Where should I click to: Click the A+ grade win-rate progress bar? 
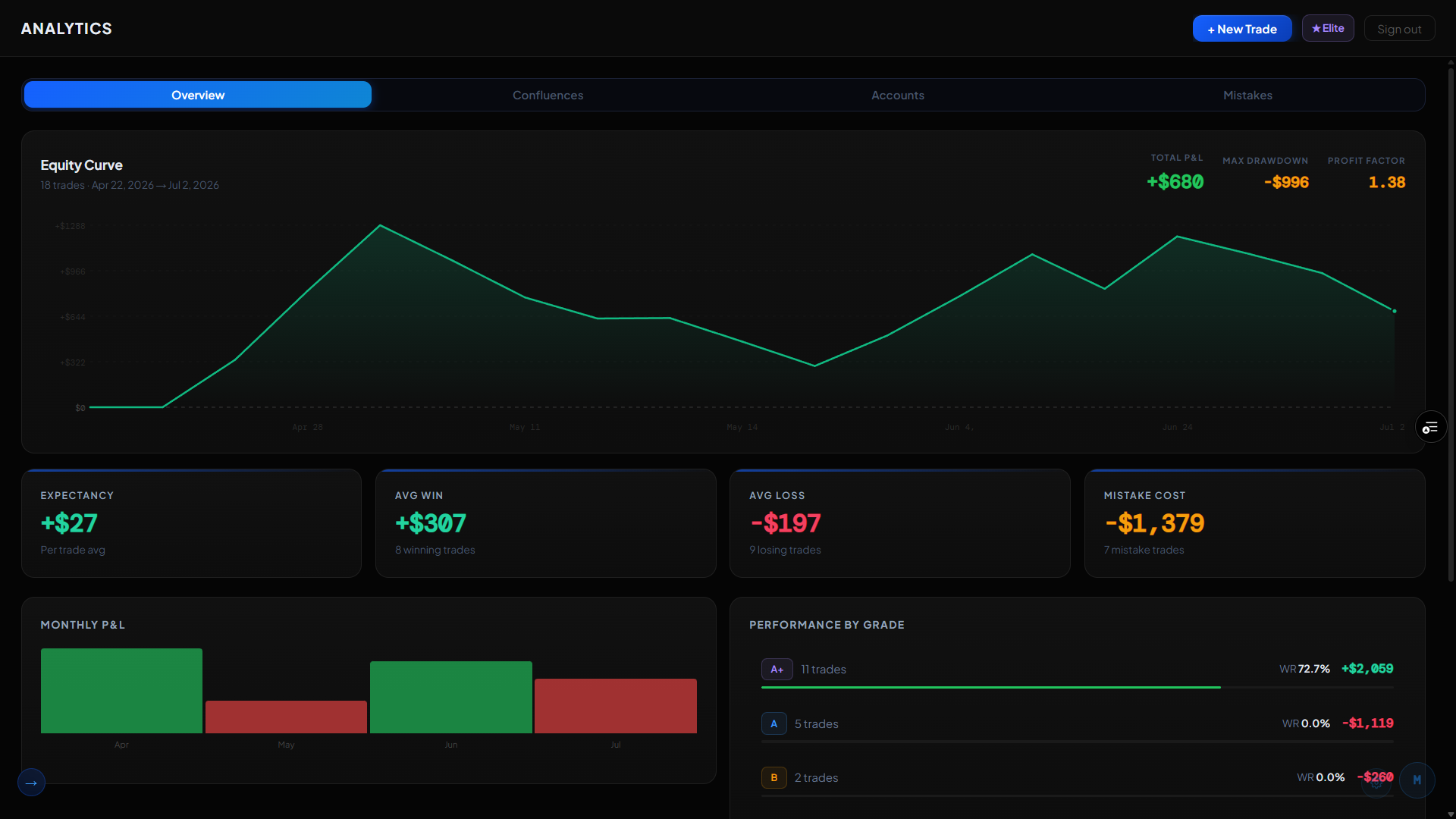tap(1077, 687)
